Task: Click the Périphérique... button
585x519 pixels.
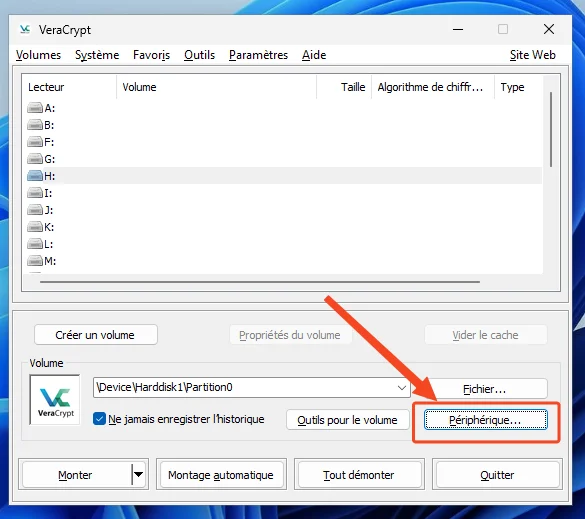Action: (x=485, y=420)
